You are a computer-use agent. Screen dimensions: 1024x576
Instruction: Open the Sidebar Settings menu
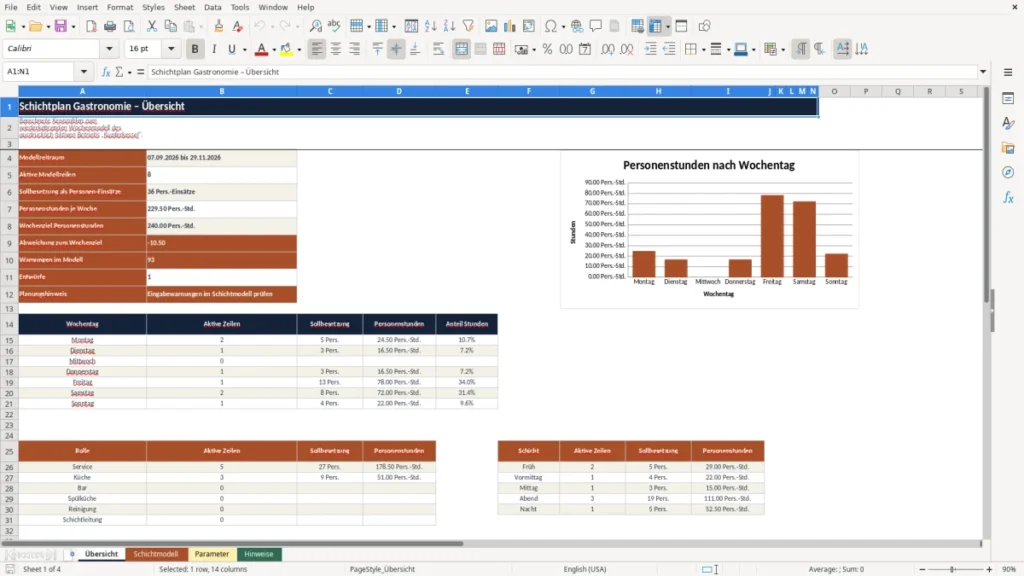point(1008,72)
